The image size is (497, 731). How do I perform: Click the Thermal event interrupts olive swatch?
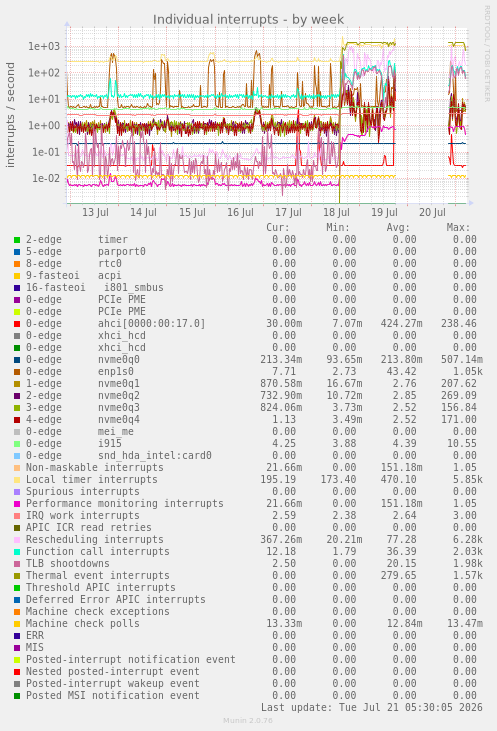tap(17, 576)
